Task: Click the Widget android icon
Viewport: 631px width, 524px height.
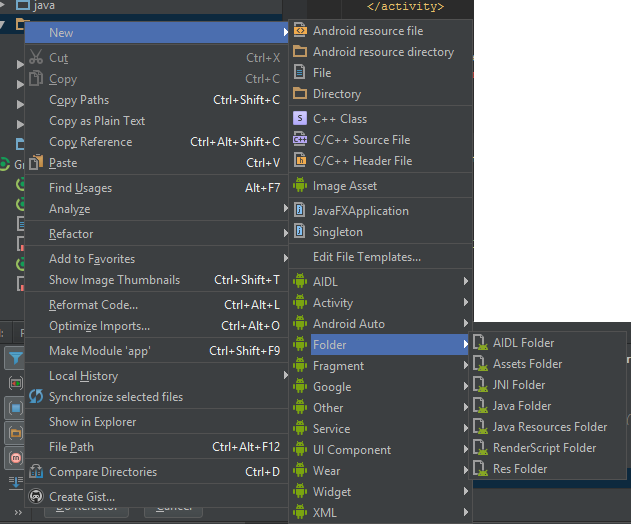Action: pyautogui.click(x=300, y=491)
